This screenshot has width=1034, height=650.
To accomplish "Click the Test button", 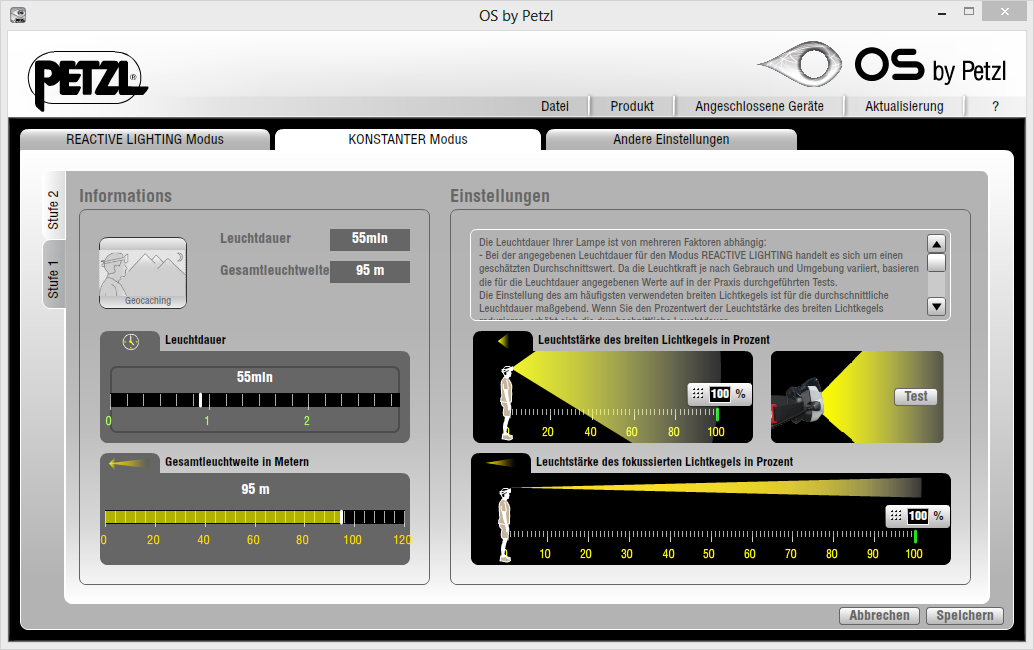I will [915, 396].
